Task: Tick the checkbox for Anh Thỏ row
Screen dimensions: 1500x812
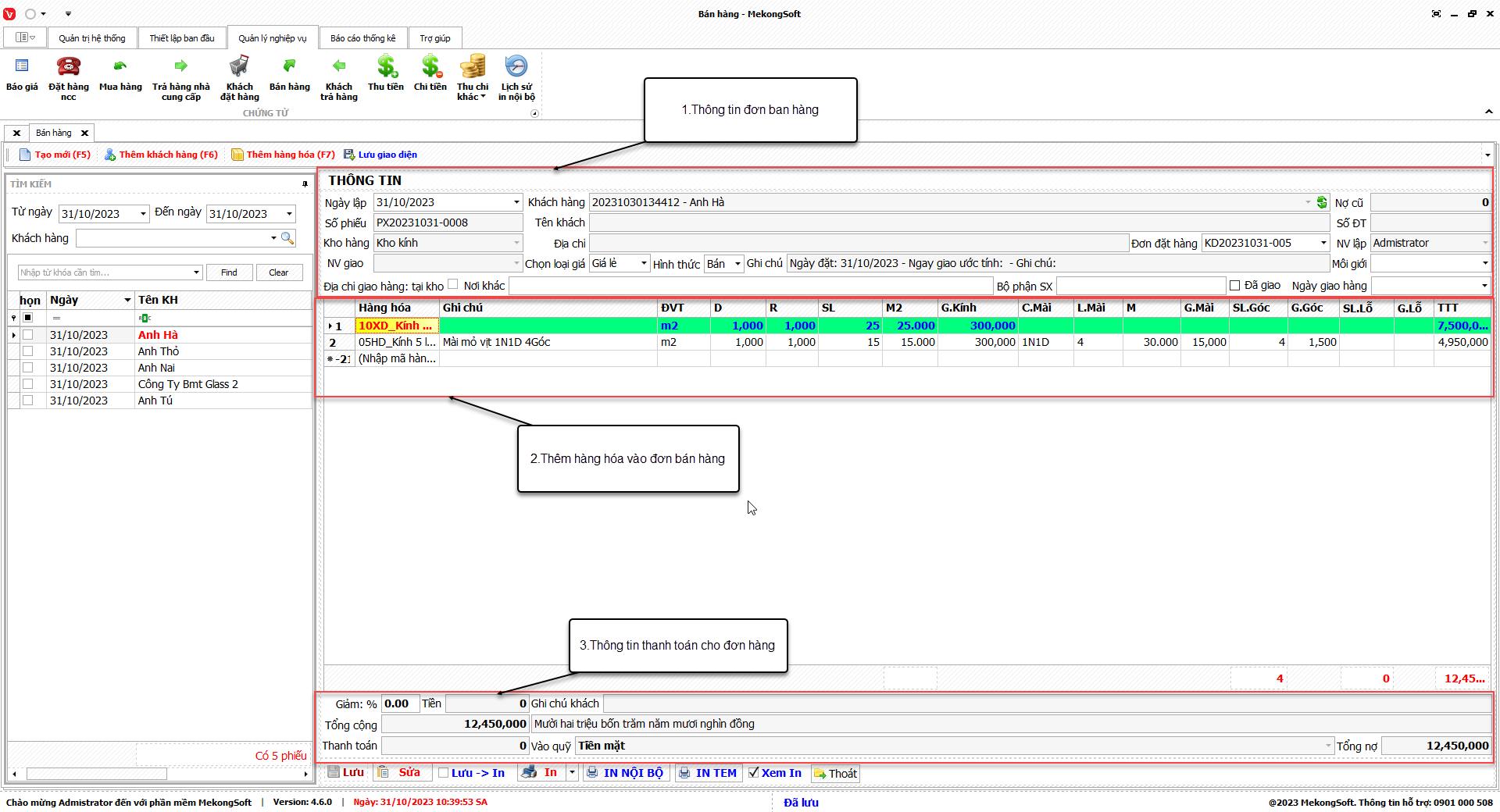Action: point(28,351)
